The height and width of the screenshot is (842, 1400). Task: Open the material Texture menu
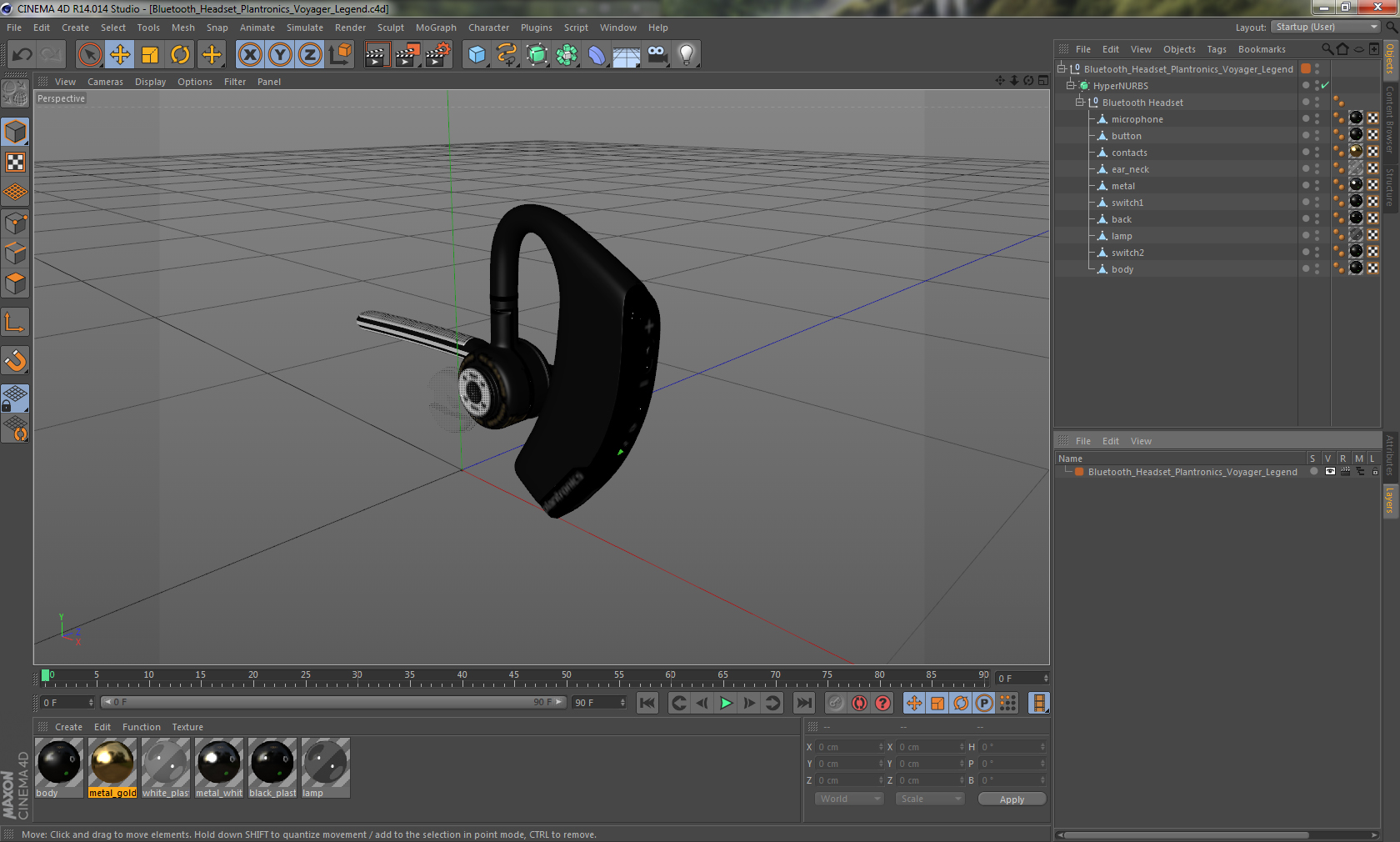click(187, 727)
